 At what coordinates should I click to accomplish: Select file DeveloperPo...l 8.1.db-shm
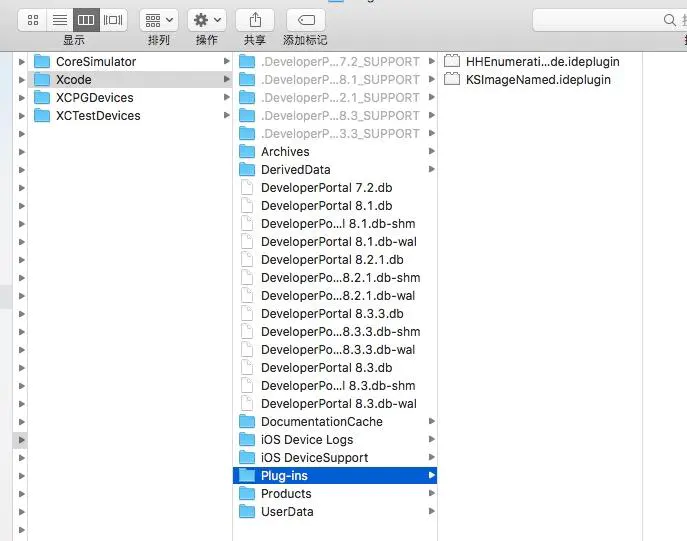(x=335, y=223)
